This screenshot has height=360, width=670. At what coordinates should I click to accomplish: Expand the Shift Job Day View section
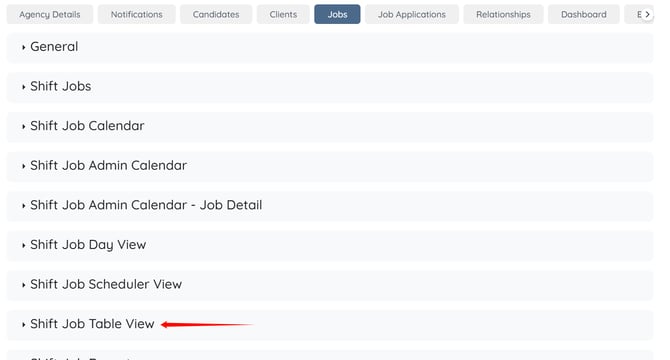[330, 246]
